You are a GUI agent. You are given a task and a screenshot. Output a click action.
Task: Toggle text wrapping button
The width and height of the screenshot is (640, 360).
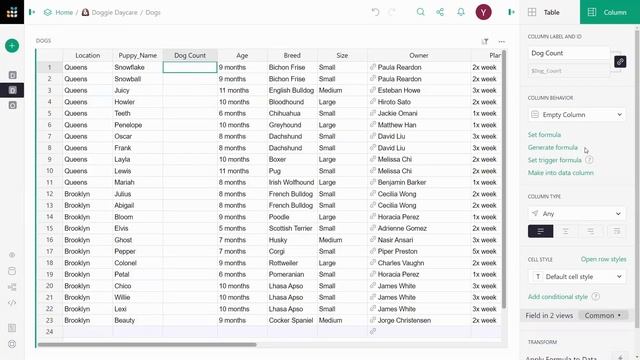616,231
